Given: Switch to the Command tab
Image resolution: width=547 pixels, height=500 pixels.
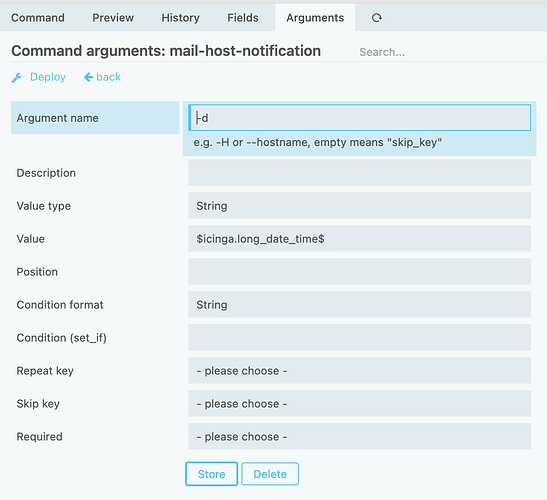Looking at the screenshot, I should pyautogui.click(x=38, y=17).
